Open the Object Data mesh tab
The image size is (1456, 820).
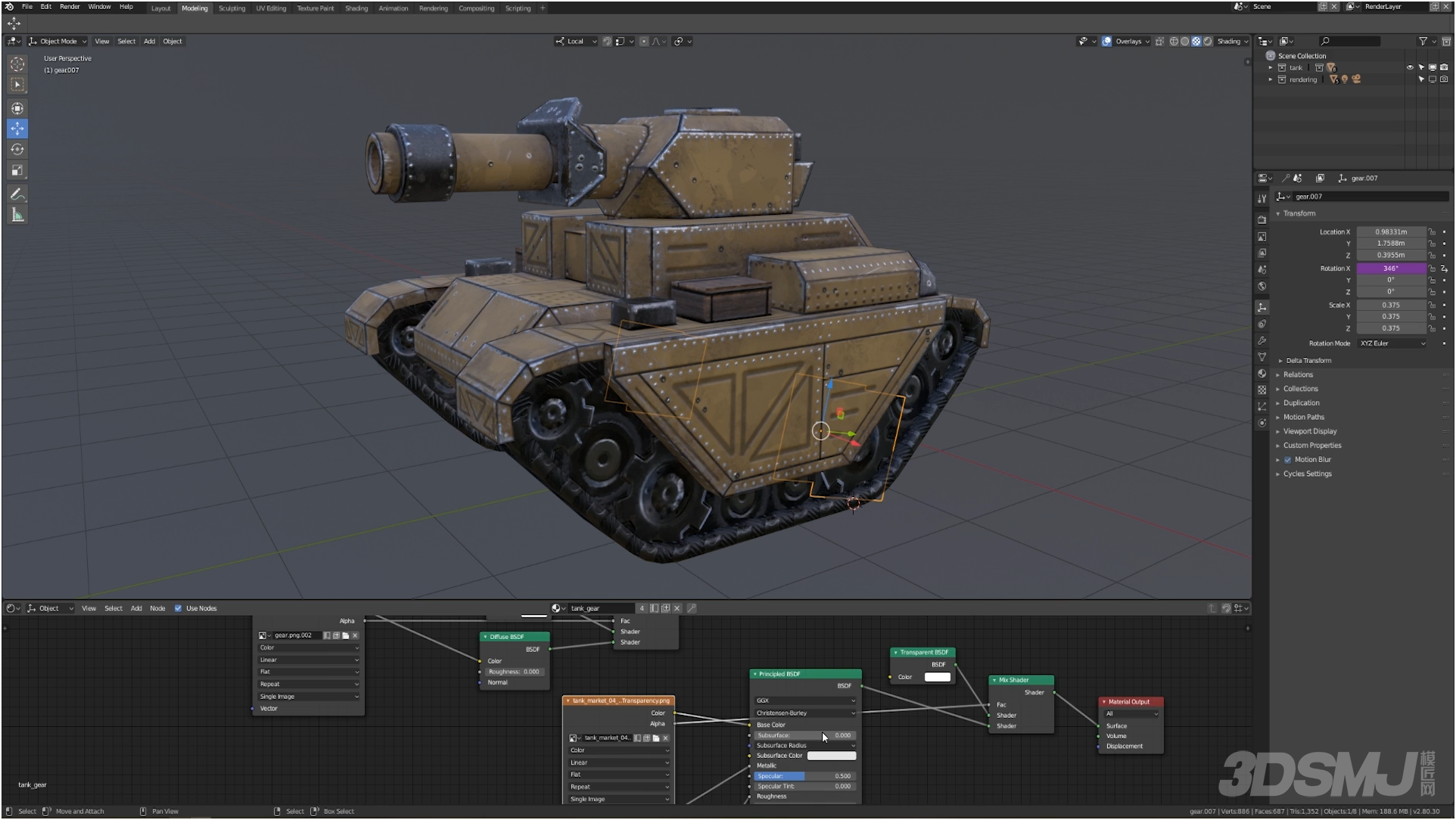pos(1262,357)
